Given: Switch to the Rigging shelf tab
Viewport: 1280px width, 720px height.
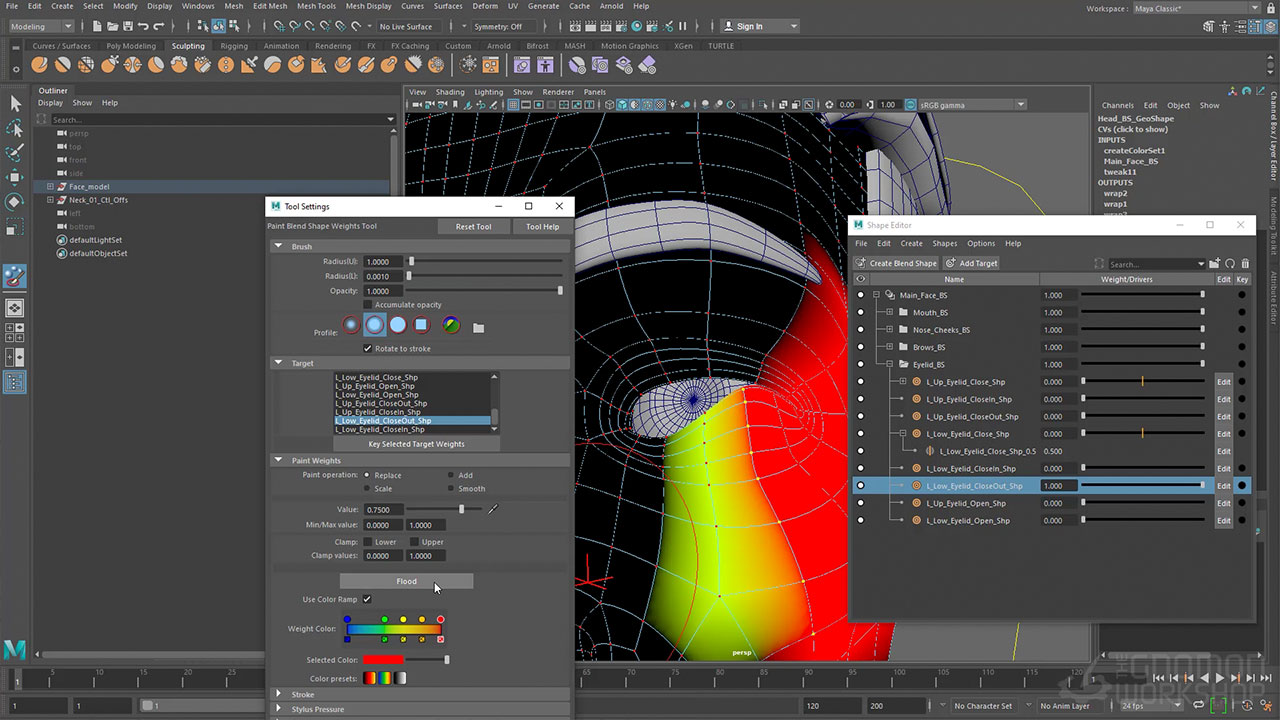Looking at the screenshot, I should tap(234, 46).
